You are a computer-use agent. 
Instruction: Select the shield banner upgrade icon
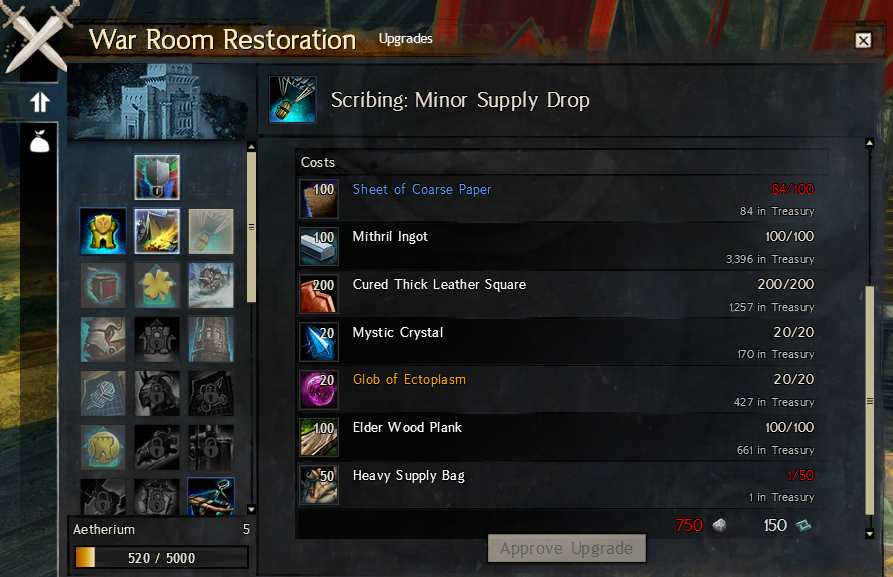tap(157, 177)
